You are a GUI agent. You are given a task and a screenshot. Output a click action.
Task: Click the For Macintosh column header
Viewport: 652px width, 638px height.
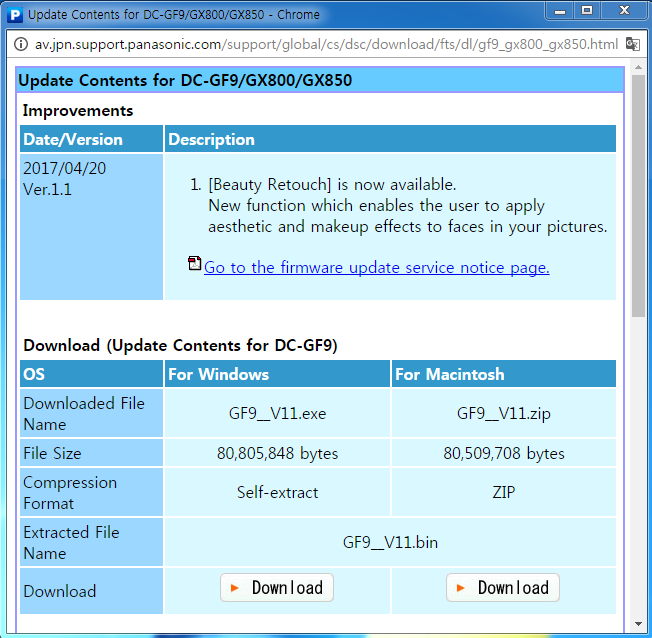tap(504, 374)
